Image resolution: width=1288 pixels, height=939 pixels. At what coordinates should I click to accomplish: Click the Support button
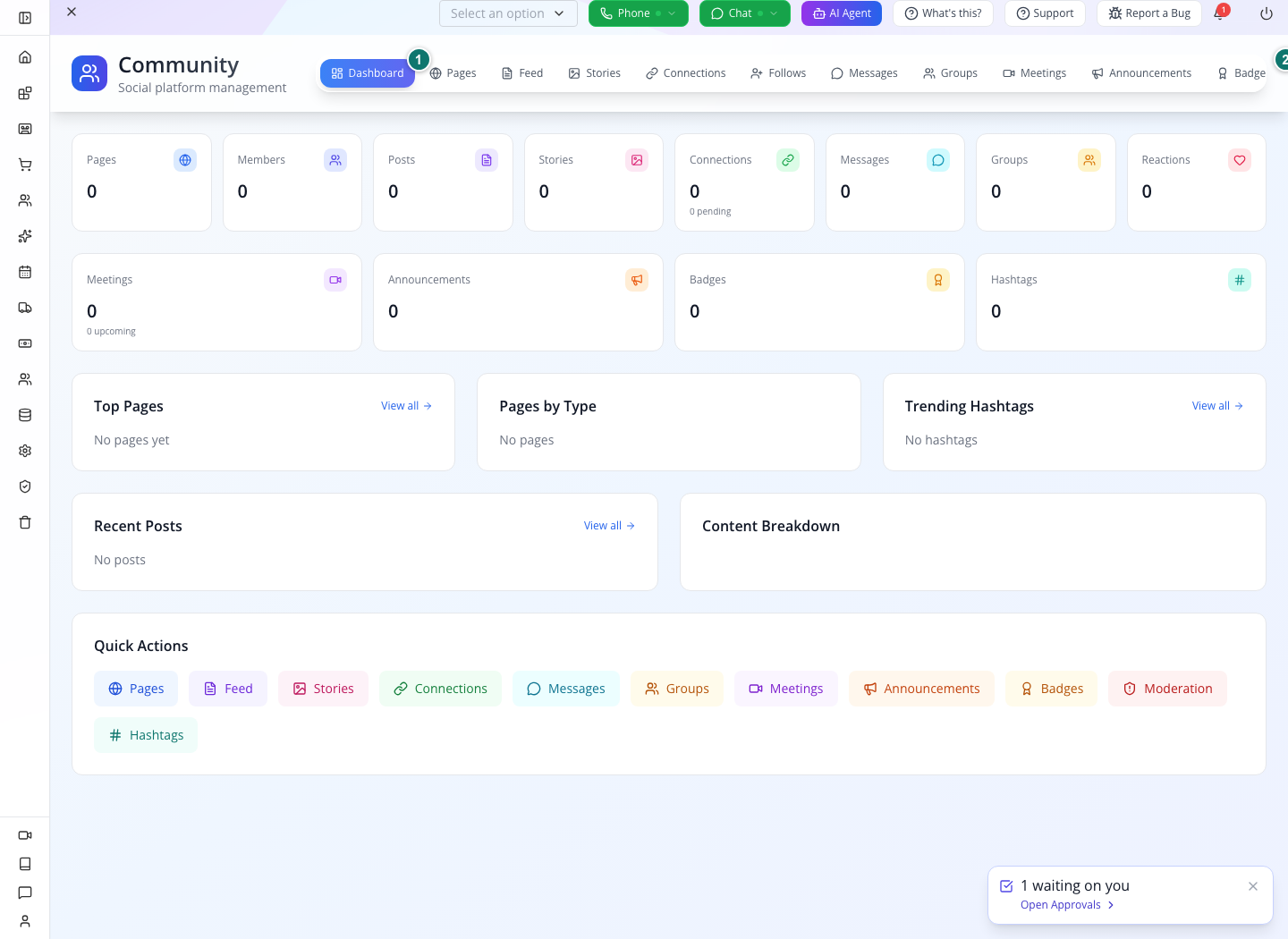(x=1045, y=13)
